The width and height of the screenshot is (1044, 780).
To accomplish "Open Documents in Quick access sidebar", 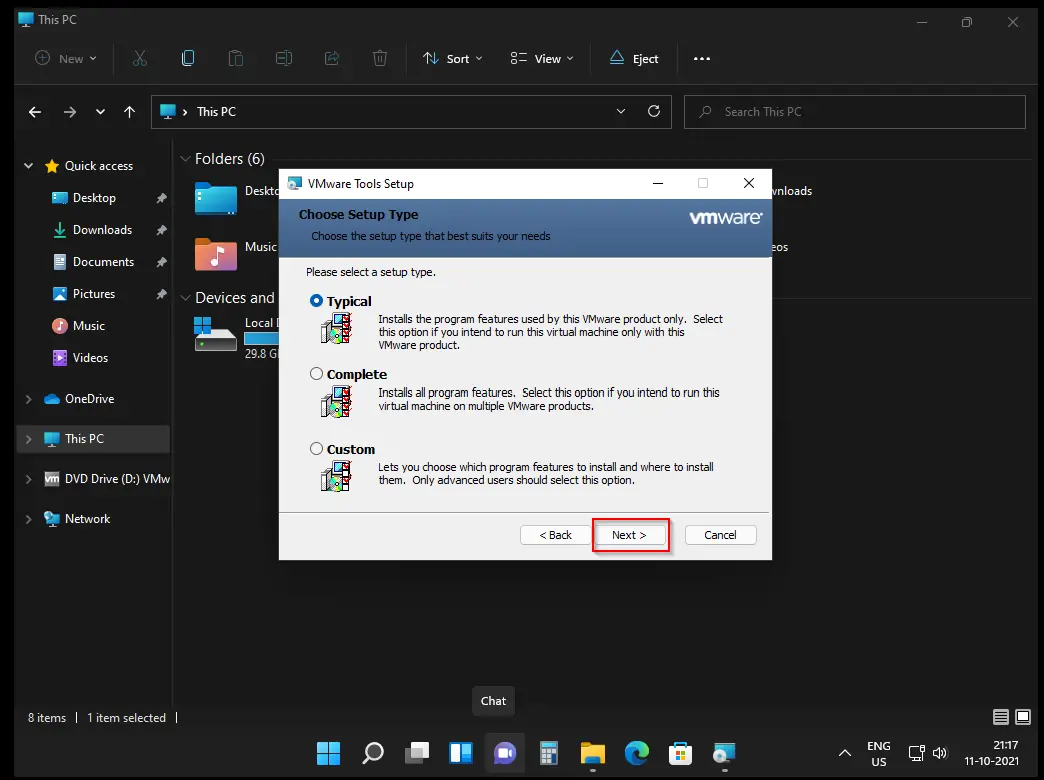I will pos(103,262).
